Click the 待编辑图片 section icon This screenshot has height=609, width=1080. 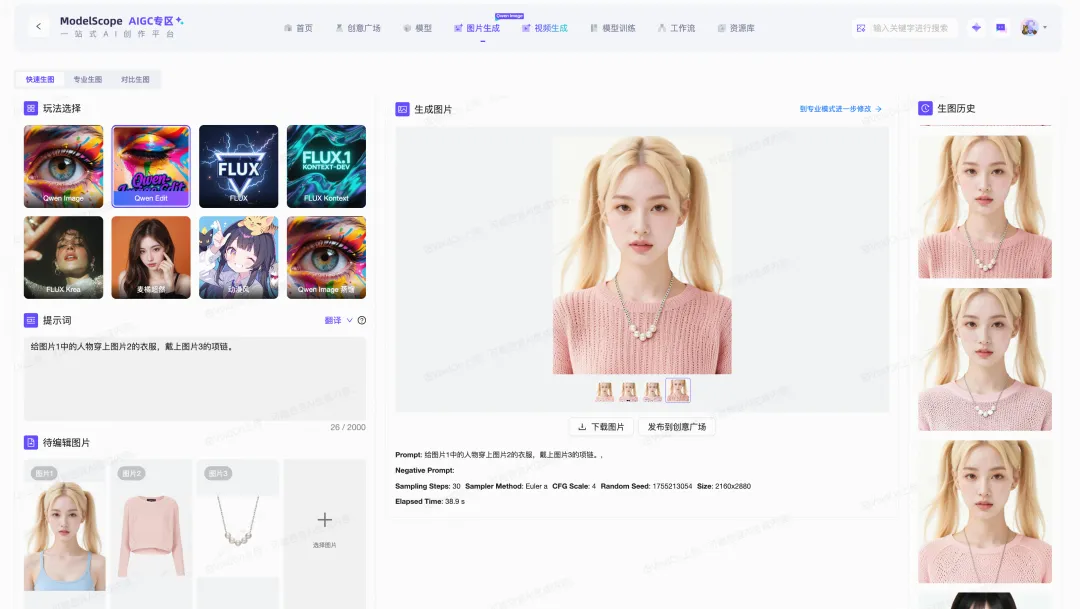pos(31,442)
